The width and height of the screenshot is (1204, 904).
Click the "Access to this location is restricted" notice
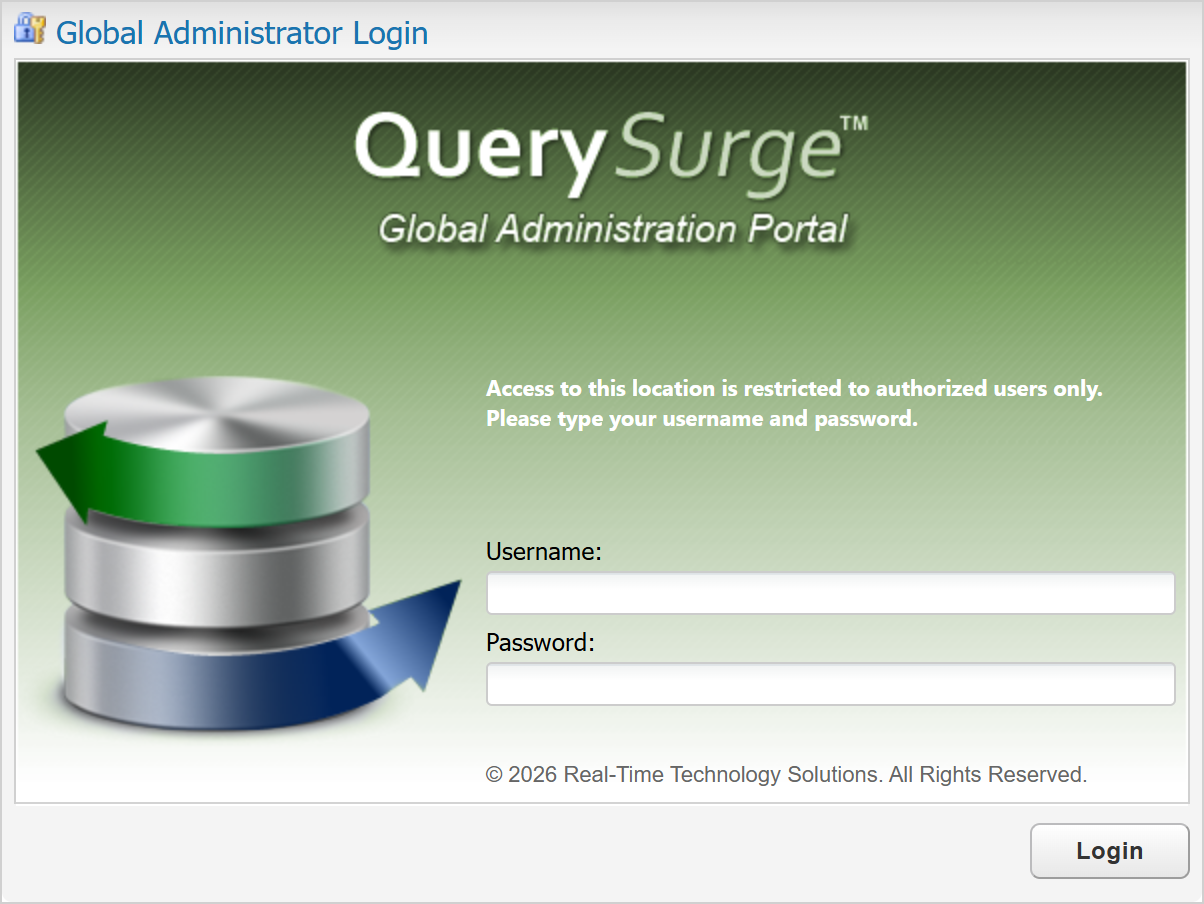click(794, 389)
